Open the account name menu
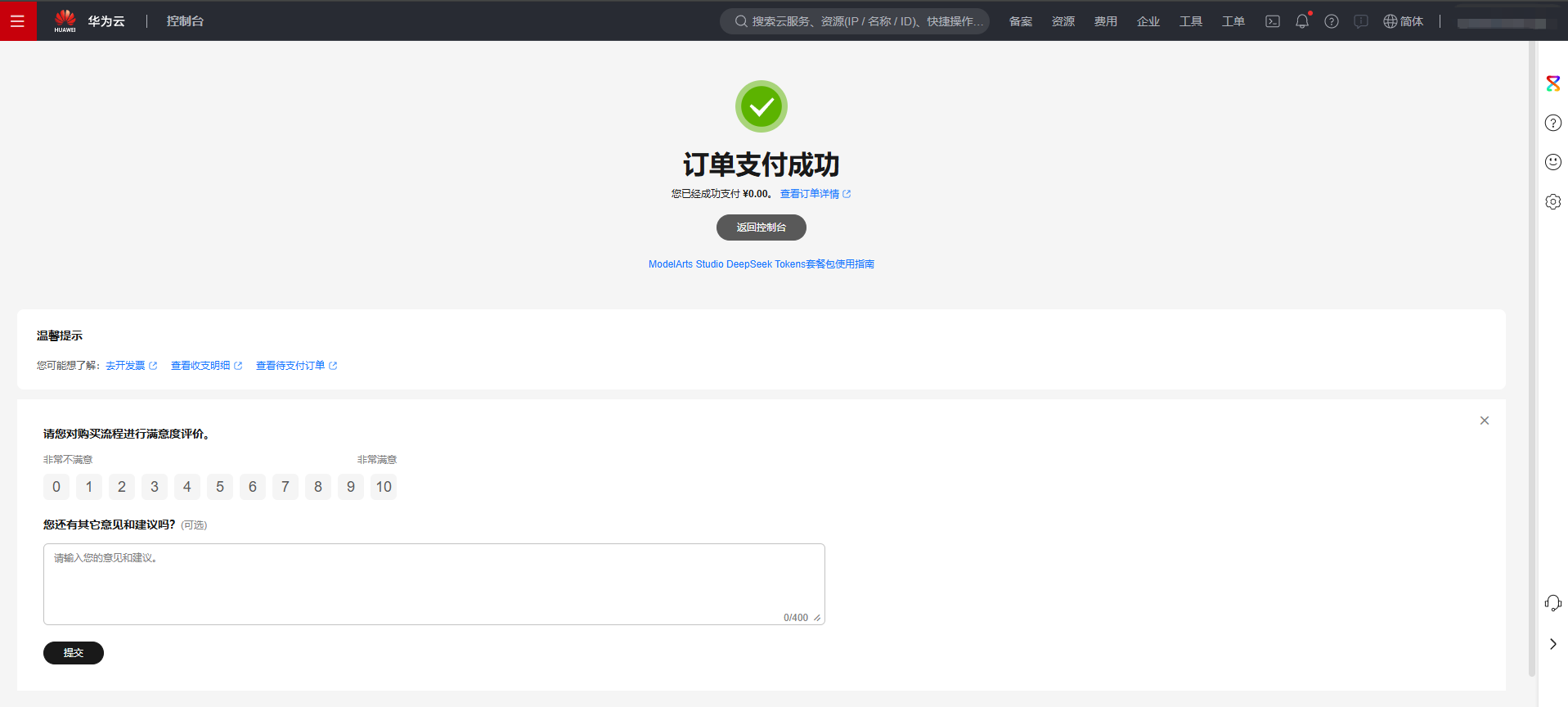1568x707 pixels. tap(1501, 23)
